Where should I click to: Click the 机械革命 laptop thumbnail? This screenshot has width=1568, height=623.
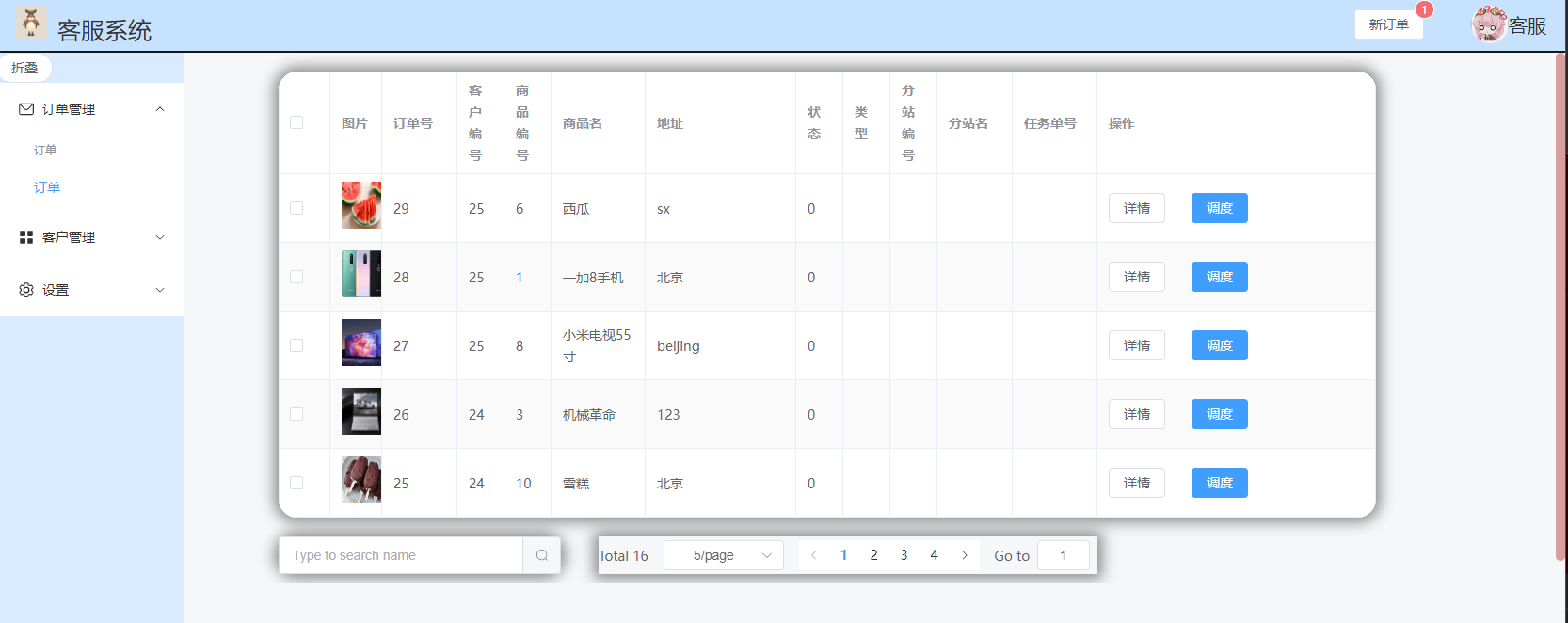(x=361, y=411)
